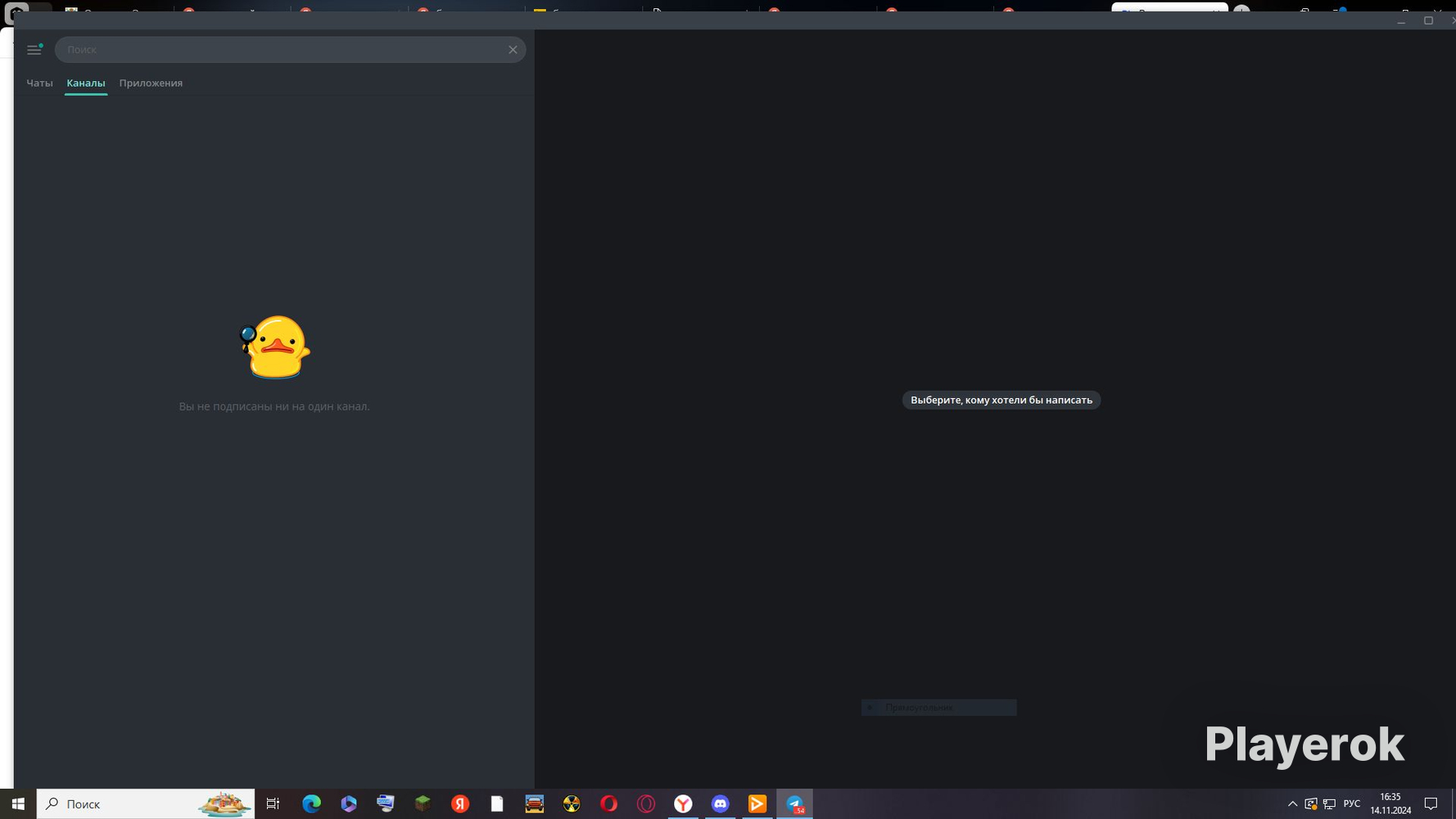Click the tray monitor icon with orange dot

coord(1310,804)
